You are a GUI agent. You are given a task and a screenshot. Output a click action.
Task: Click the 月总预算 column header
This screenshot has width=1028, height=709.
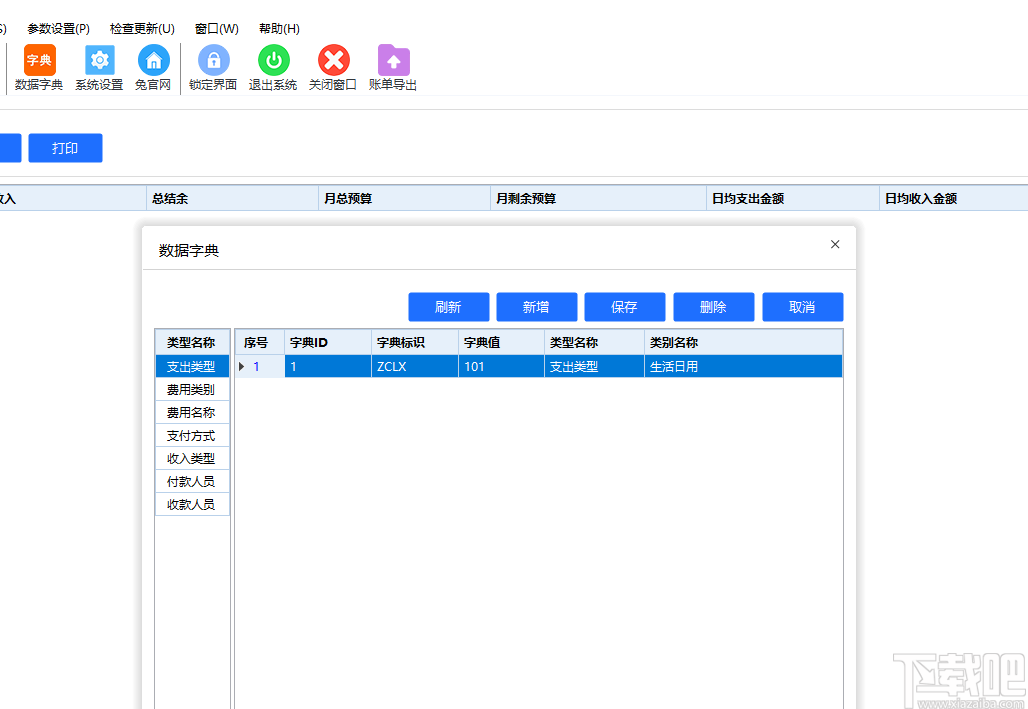(x=405, y=198)
